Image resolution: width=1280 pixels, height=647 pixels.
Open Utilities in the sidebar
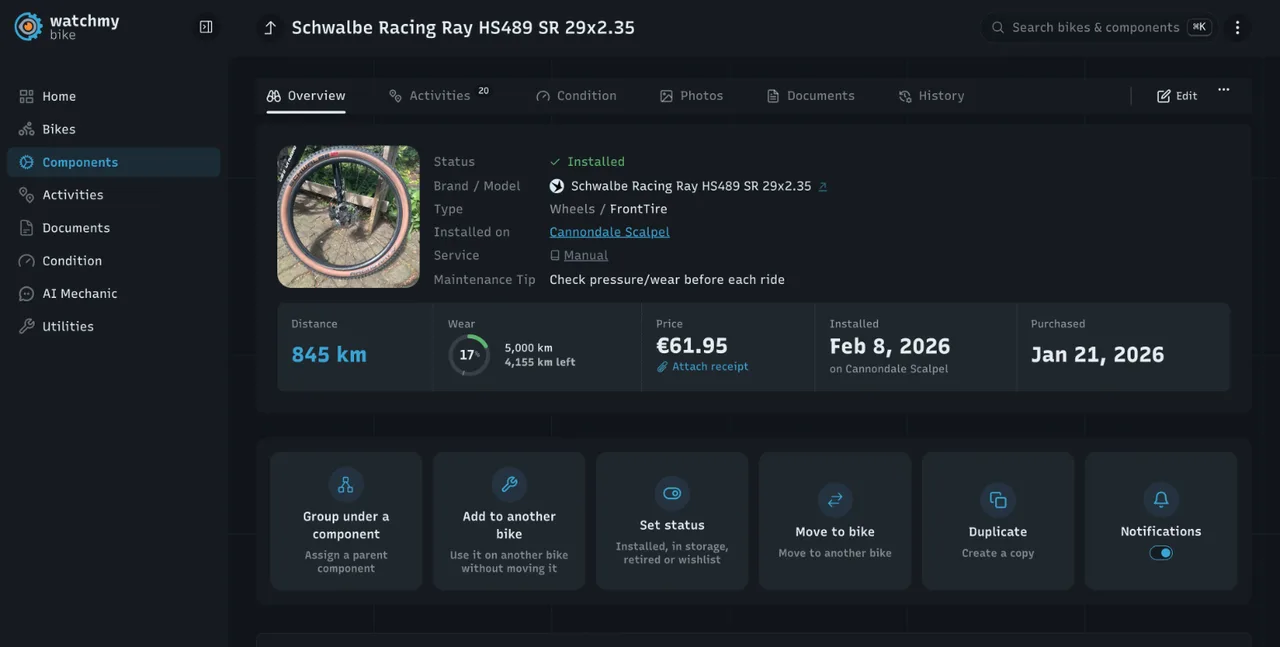click(x=114, y=327)
